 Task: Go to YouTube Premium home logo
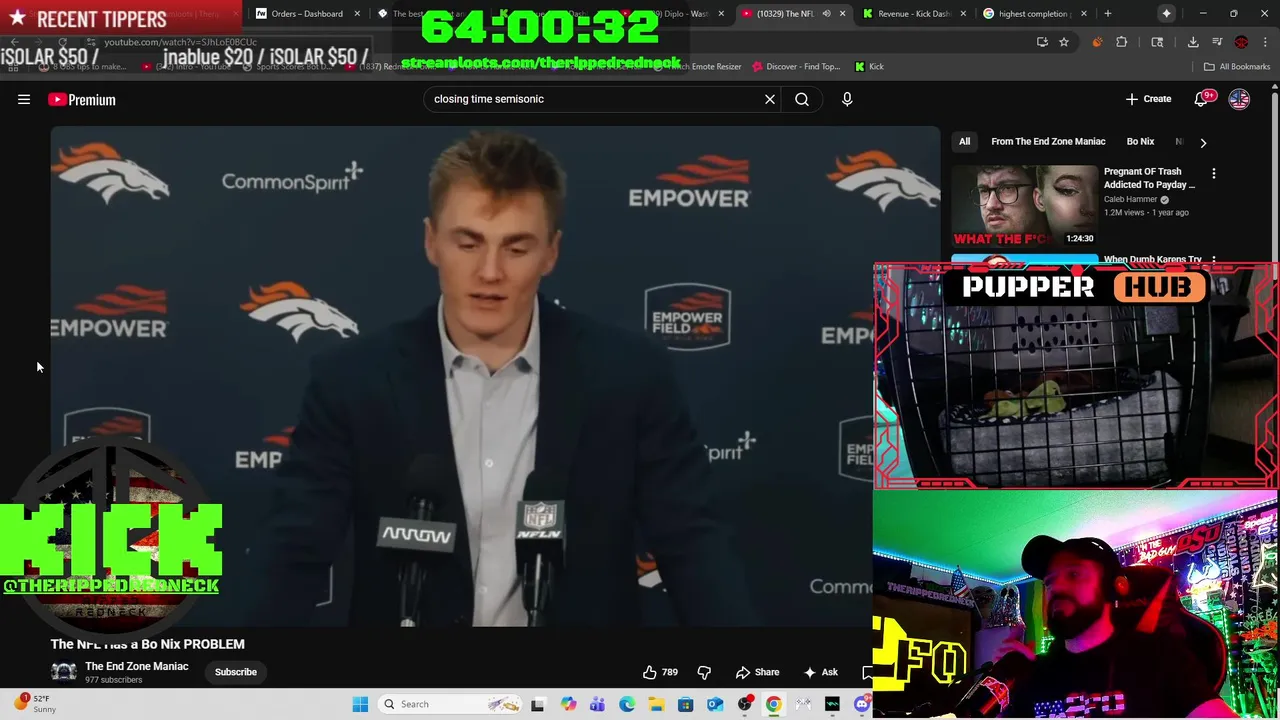coord(82,99)
